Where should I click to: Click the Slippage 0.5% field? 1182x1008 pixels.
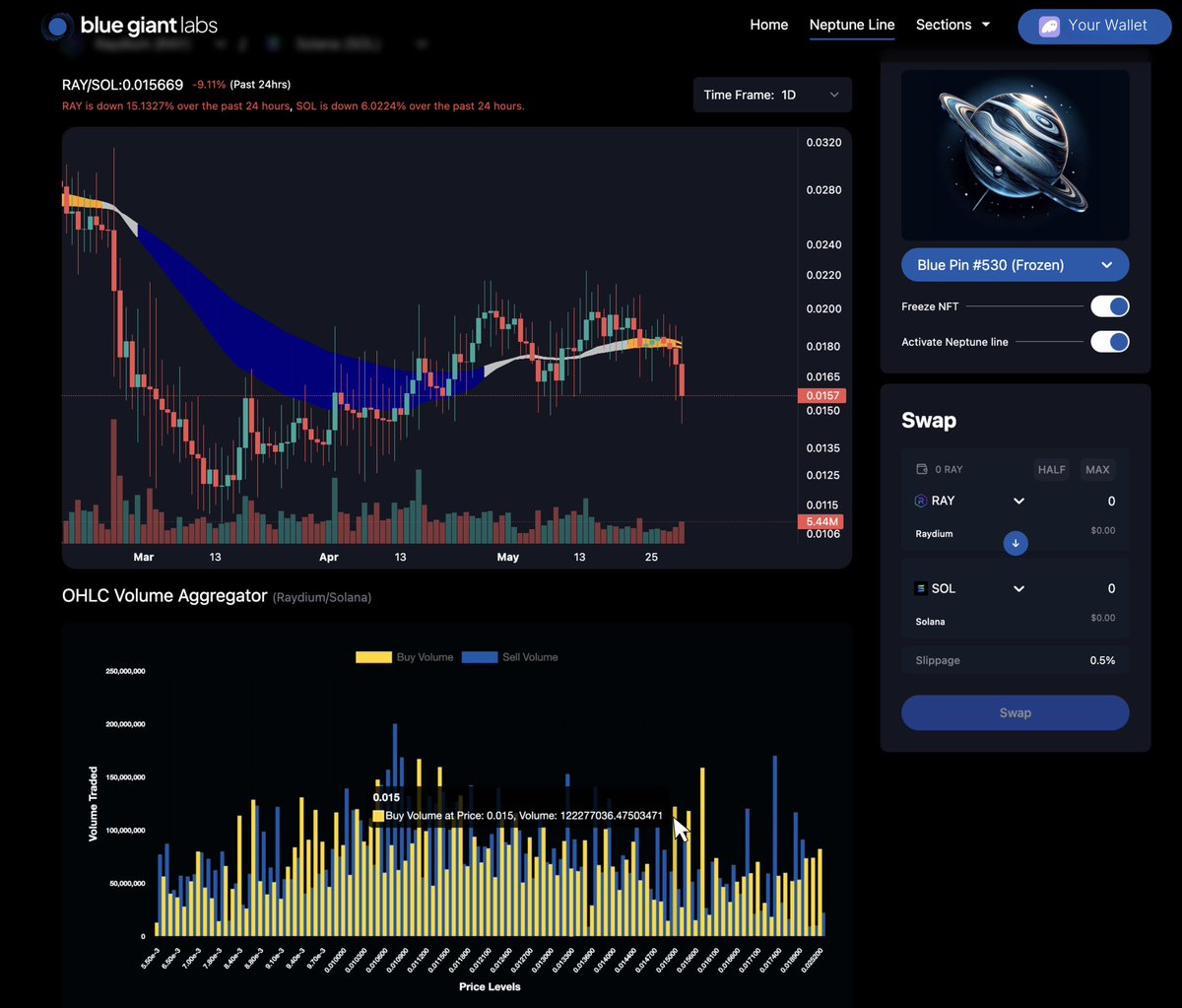(1015, 659)
